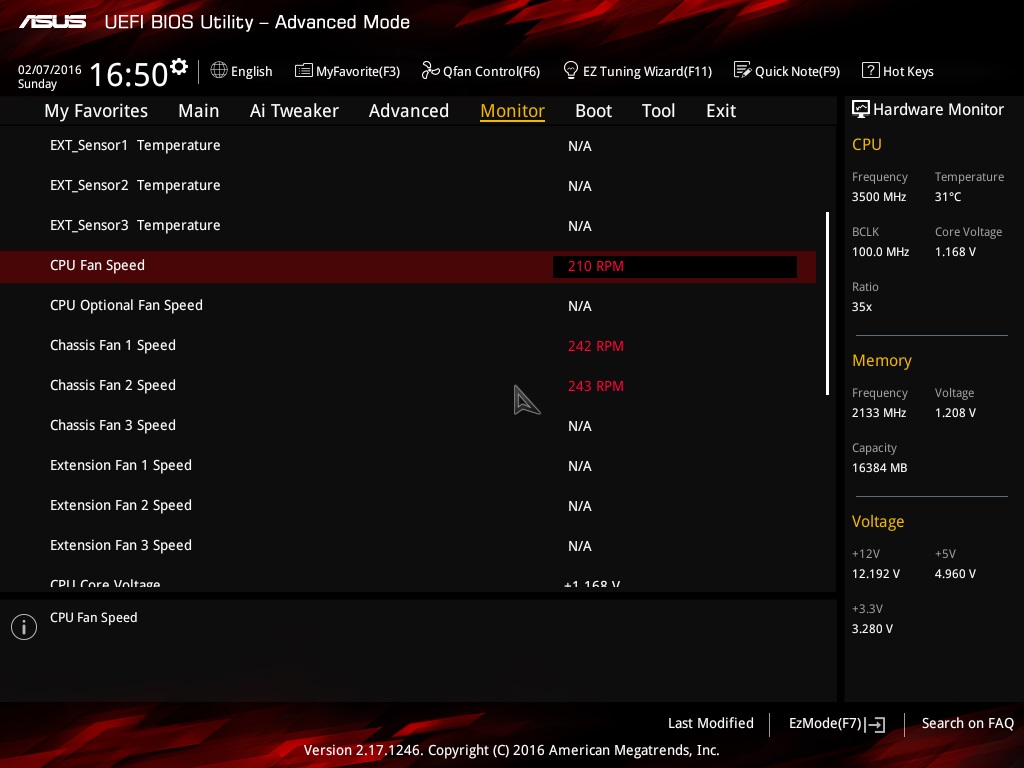Select EXT_Sensor1 Temperature row
The image size is (1024, 768).
click(x=408, y=146)
